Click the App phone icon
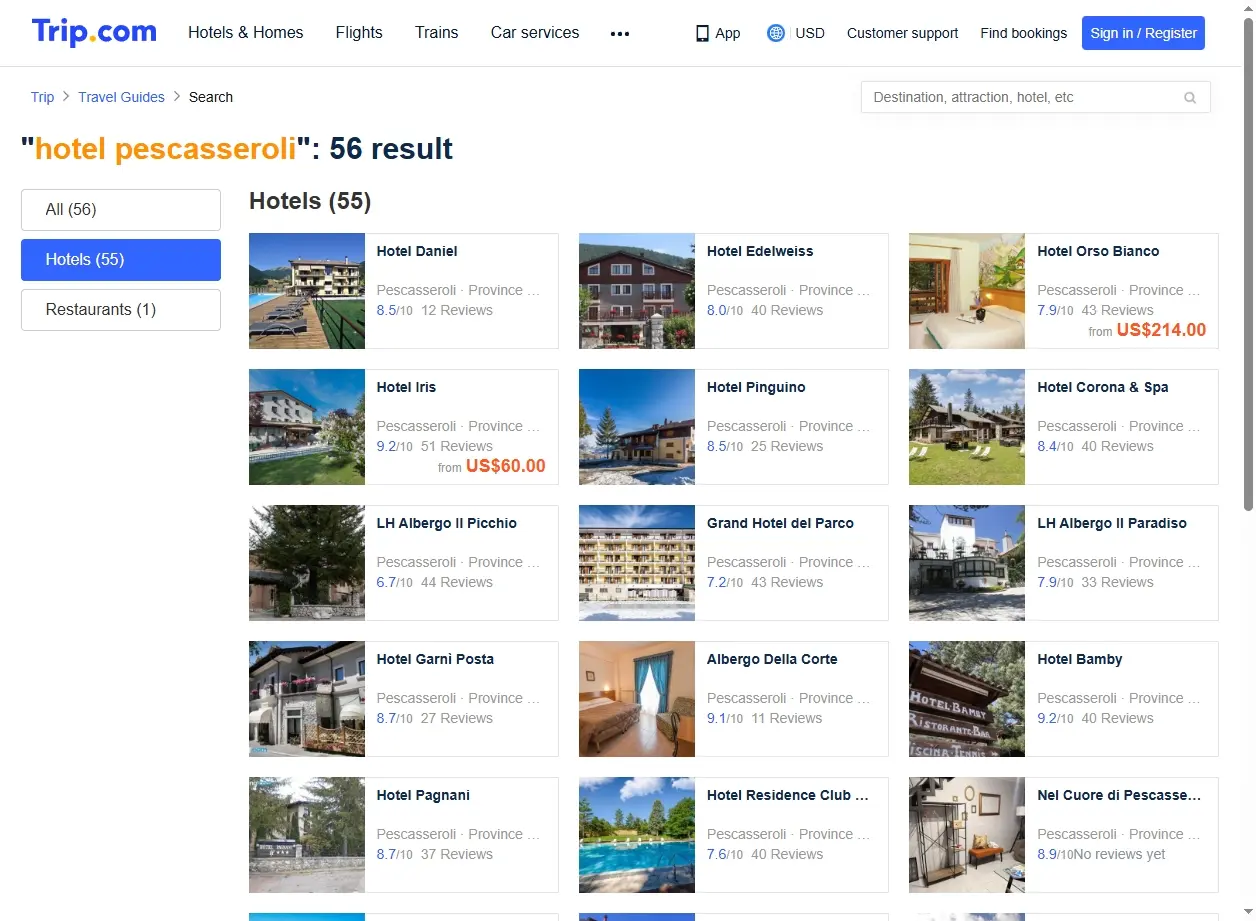 pyautogui.click(x=702, y=33)
